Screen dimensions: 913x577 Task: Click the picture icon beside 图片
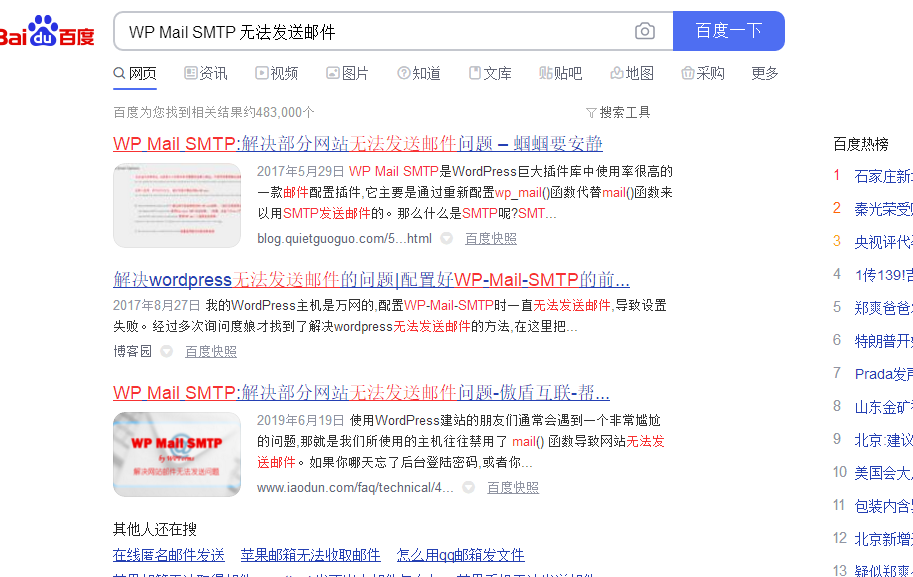coord(332,72)
